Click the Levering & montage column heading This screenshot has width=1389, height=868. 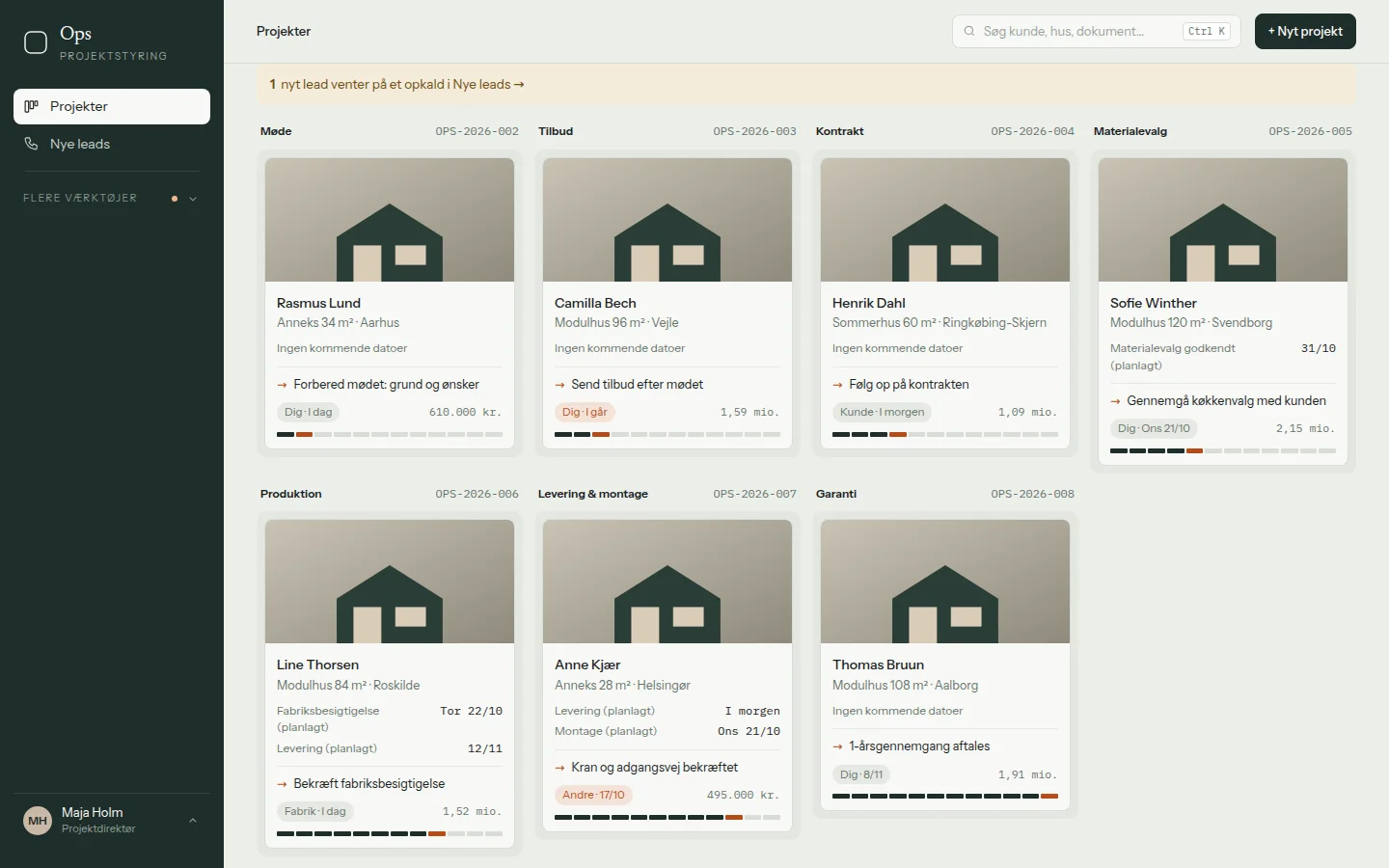pos(593,494)
